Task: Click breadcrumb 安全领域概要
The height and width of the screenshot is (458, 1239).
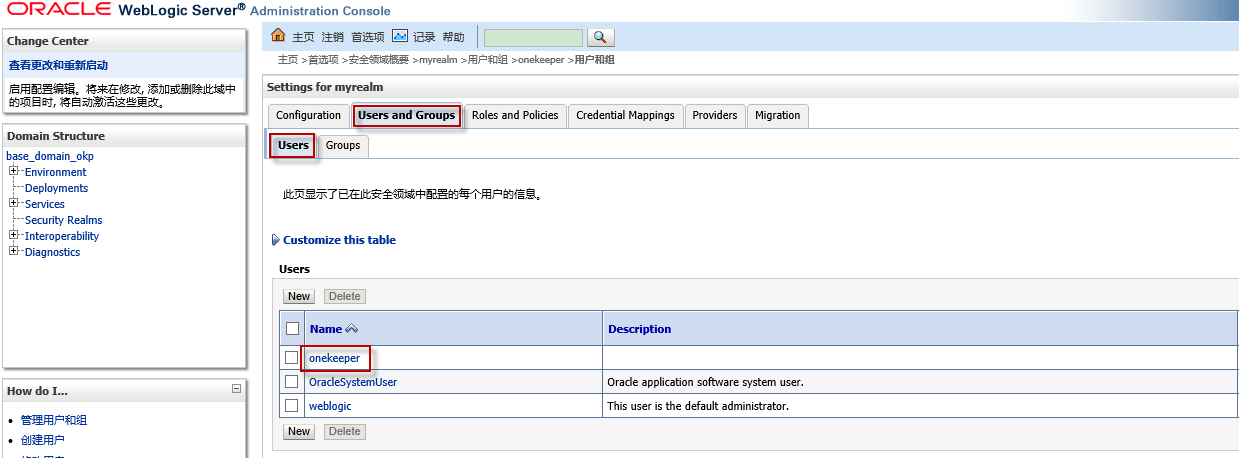Action: pyautogui.click(x=379, y=60)
